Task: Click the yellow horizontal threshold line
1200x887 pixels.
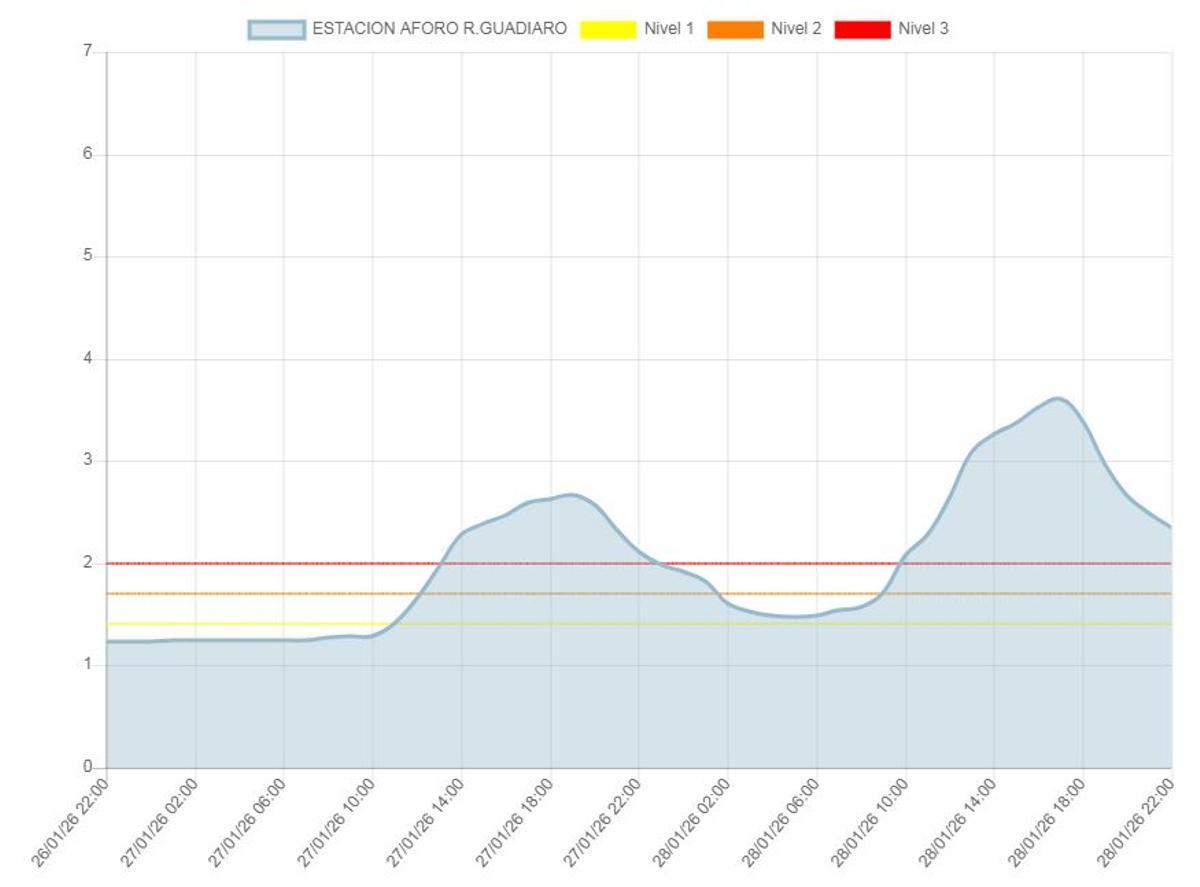Action: [250, 624]
